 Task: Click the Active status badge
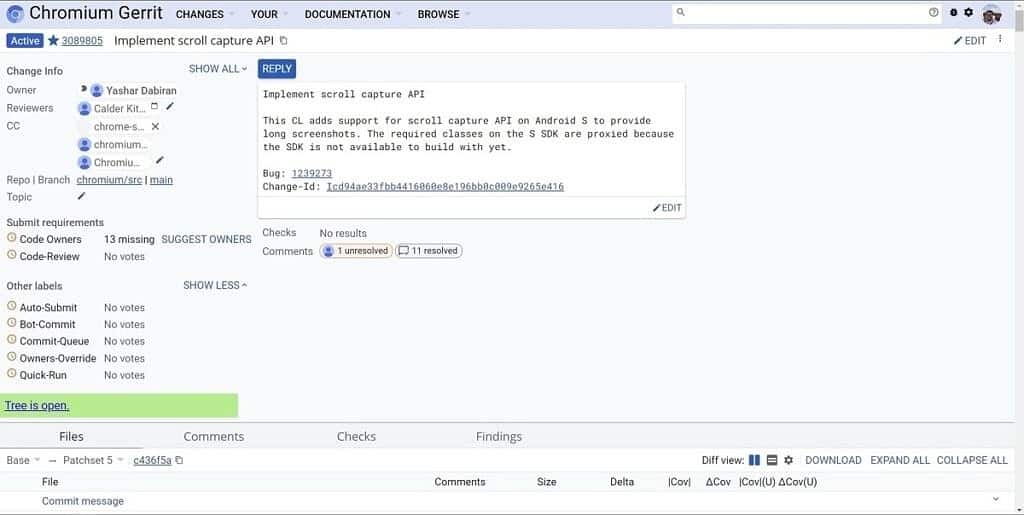(25, 40)
